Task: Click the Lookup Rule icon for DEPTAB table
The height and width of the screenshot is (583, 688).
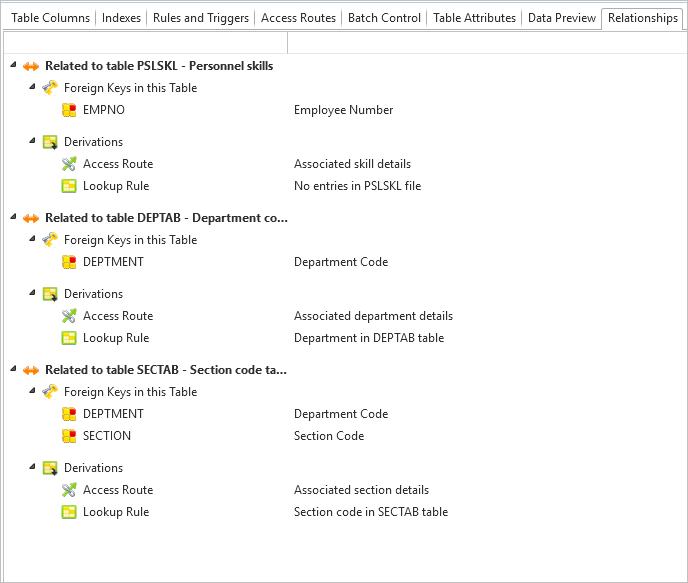Action: [x=69, y=338]
